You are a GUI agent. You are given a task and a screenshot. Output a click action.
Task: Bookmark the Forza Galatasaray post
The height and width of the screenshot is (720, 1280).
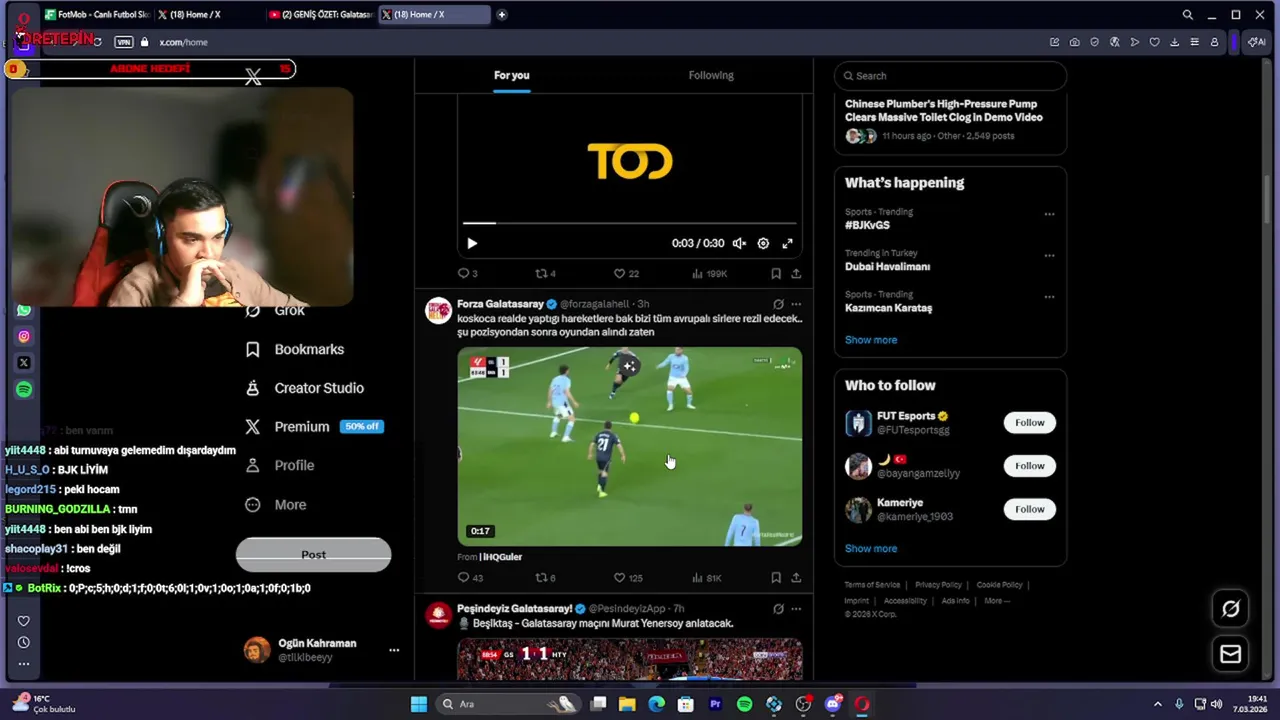pyautogui.click(x=776, y=577)
